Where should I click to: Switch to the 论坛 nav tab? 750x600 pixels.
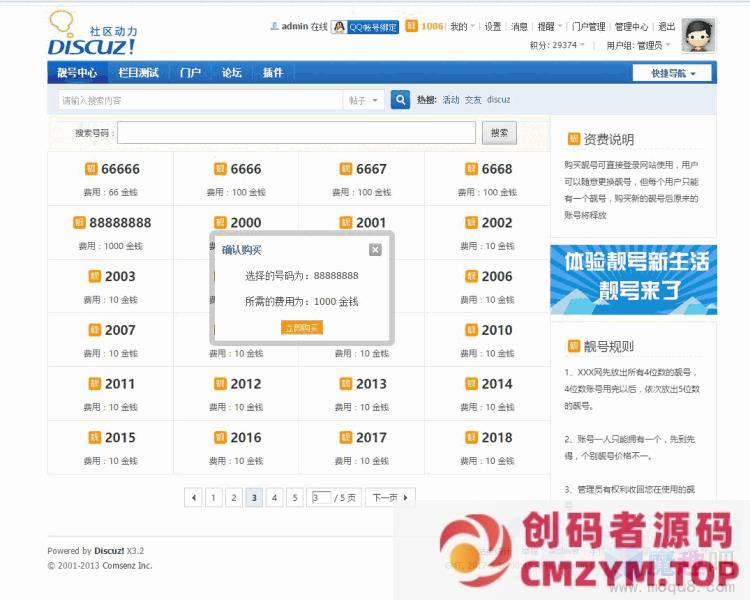click(x=231, y=73)
